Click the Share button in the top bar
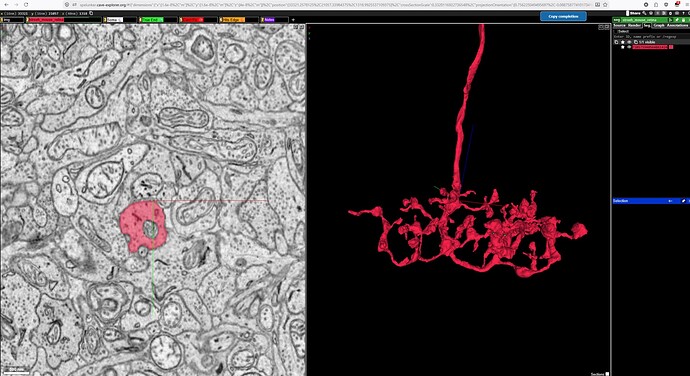The height and width of the screenshot is (376, 690). tap(635, 13)
